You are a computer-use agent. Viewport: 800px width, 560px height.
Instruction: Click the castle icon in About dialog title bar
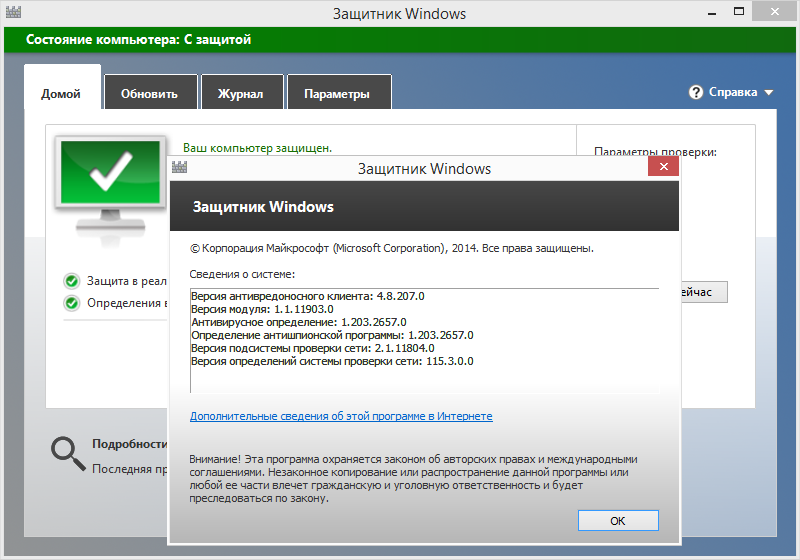tap(180, 167)
